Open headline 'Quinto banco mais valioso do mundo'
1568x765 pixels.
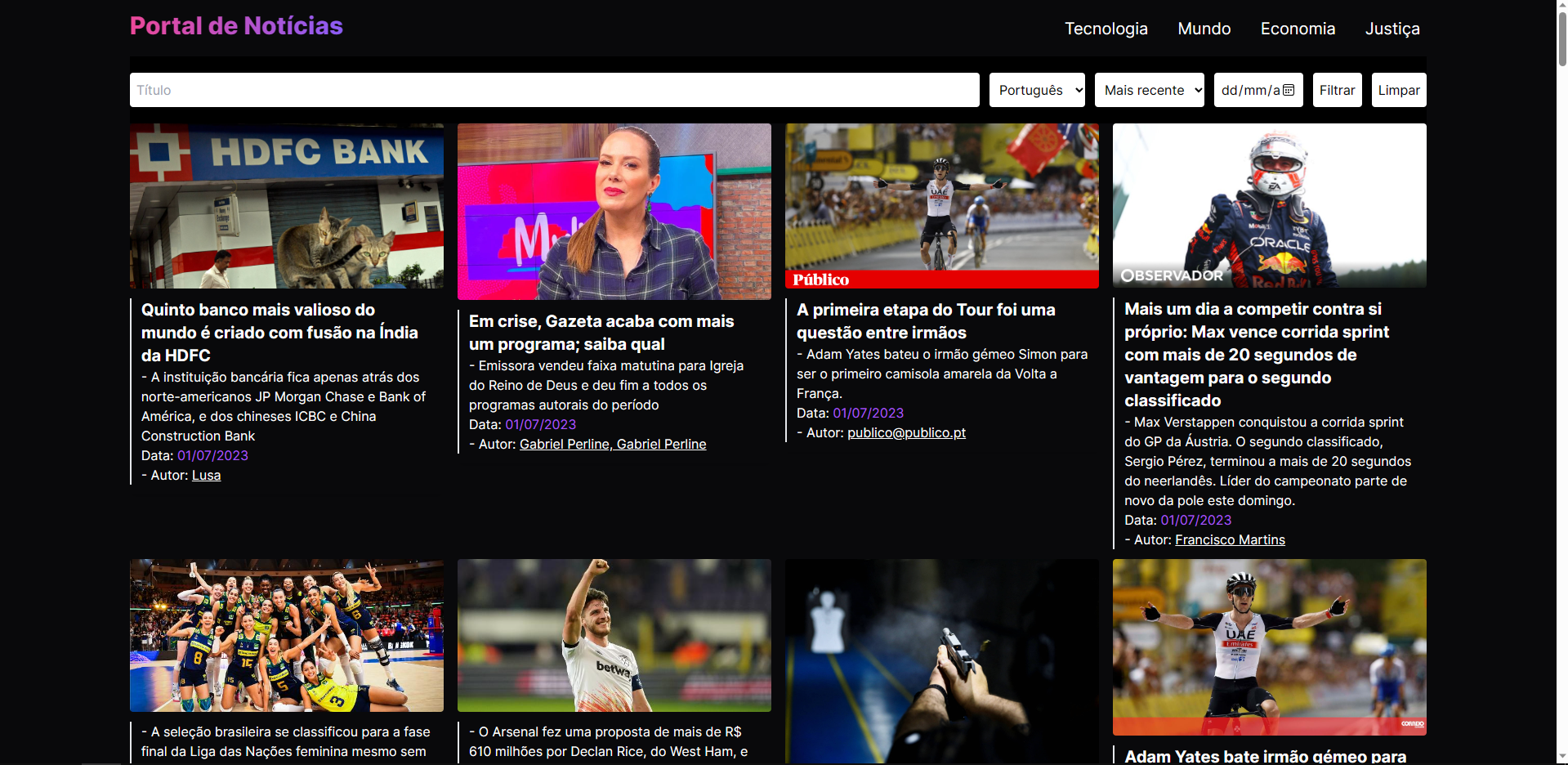click(279, 333)
